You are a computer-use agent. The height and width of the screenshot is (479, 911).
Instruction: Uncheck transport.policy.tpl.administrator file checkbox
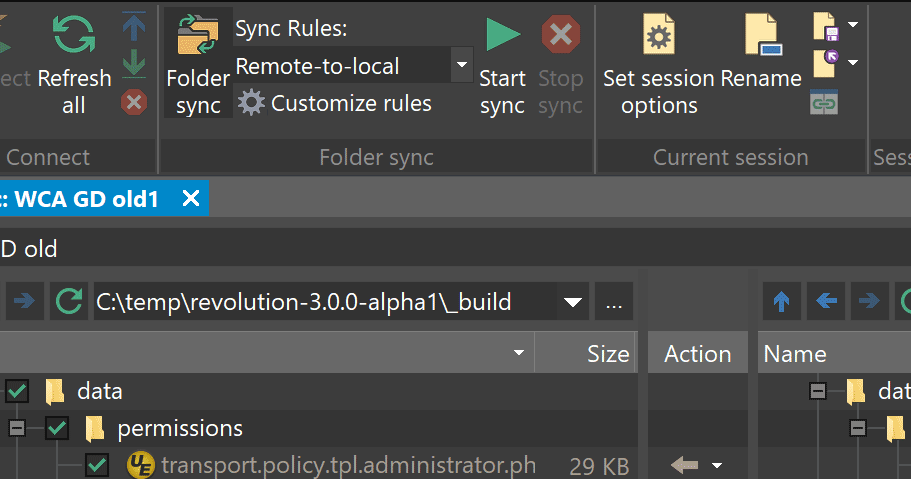(97, 465)
